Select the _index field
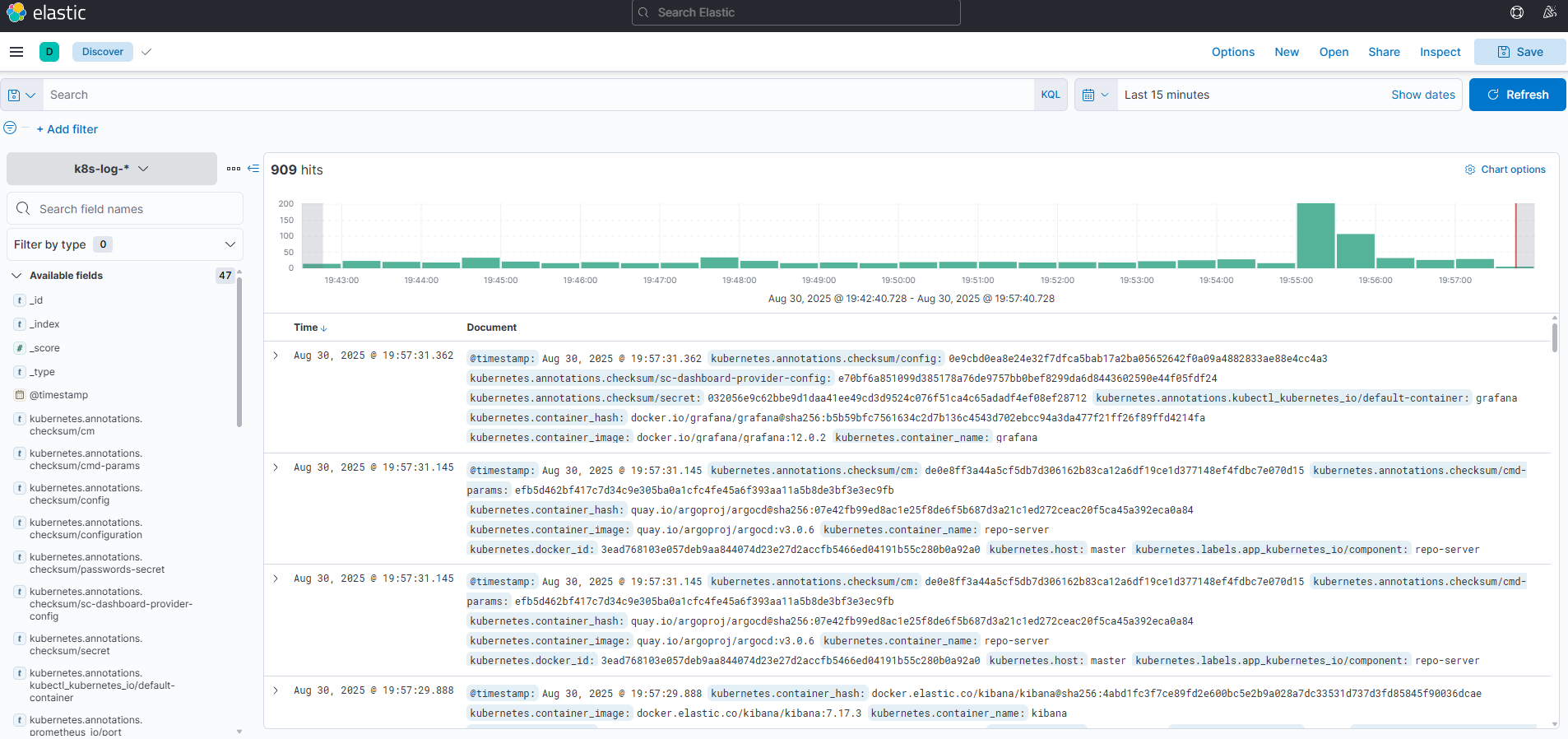This screenshot has height=739, width=1568. (x=44, y=324)
